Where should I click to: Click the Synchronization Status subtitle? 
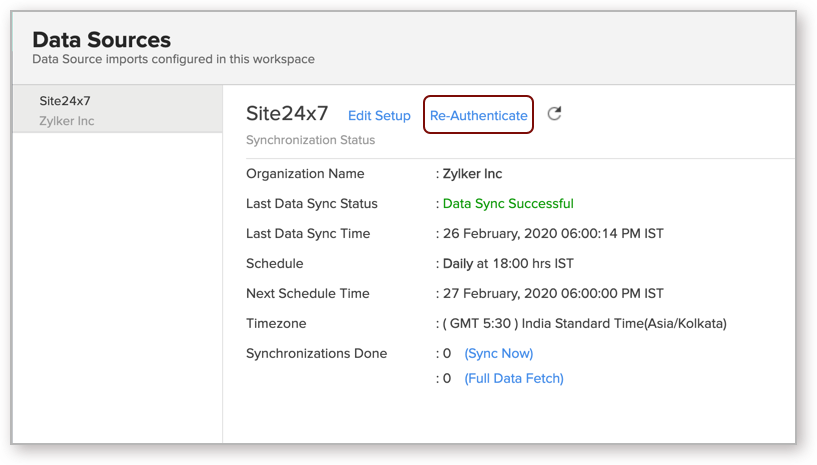[x=310, y=140]
